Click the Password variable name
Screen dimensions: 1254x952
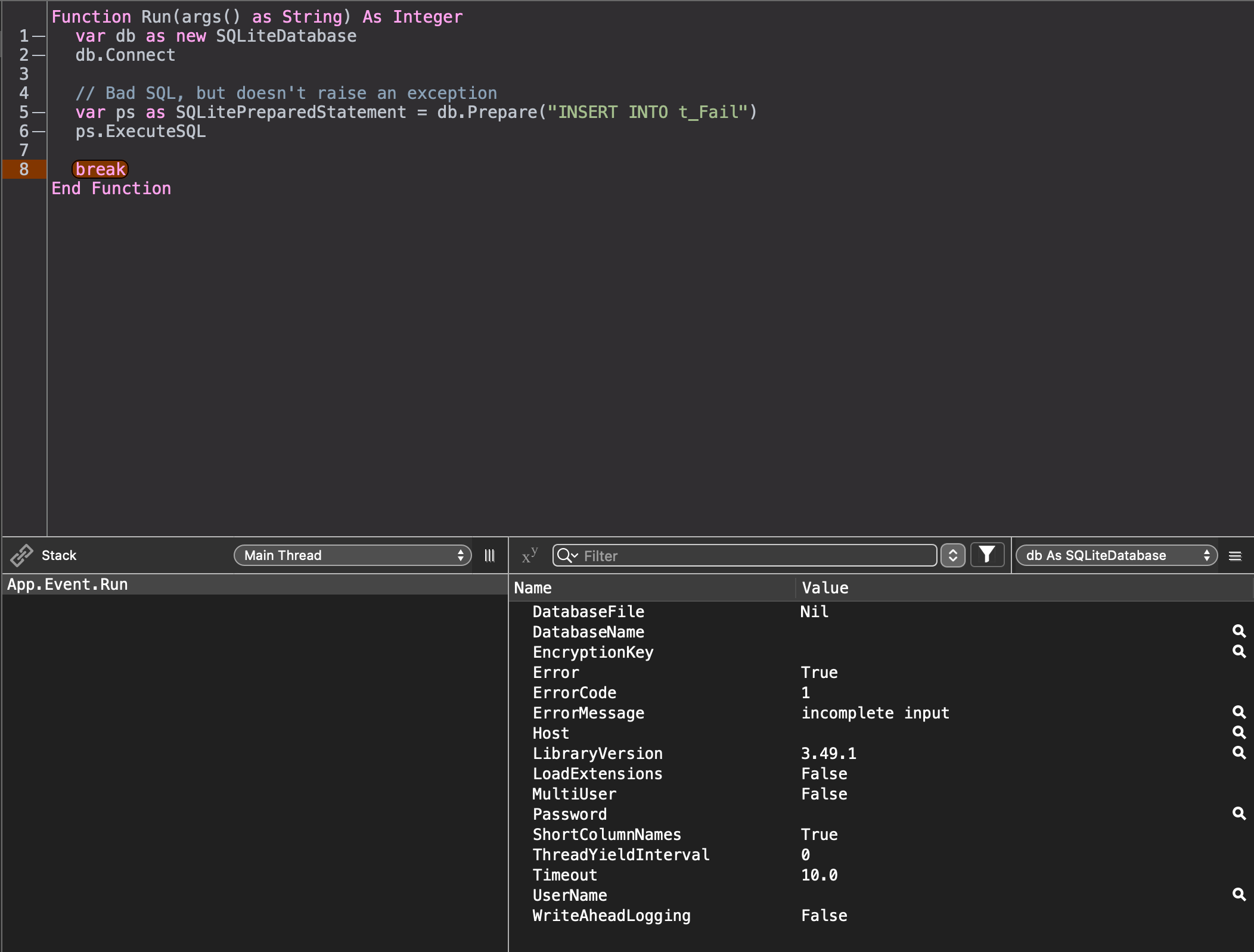(x=570, y=814)
